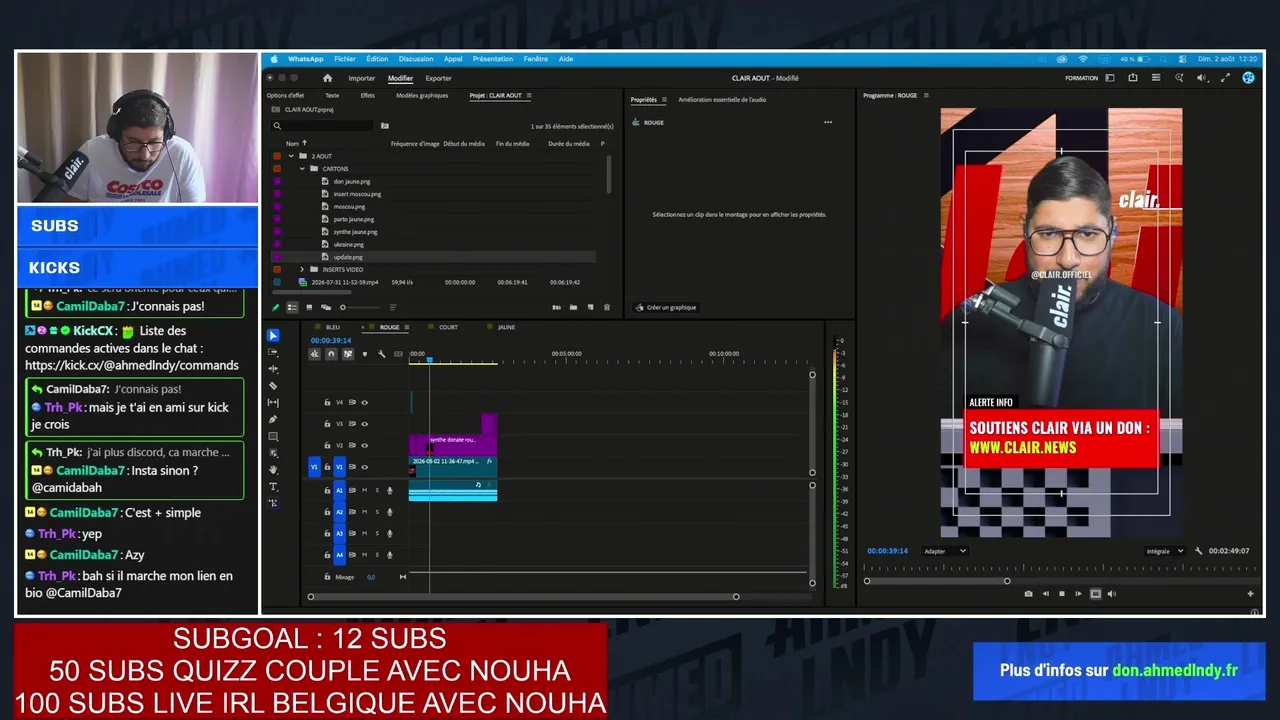Select the Slip tool
1280x720 pixels.
point(273,403)
